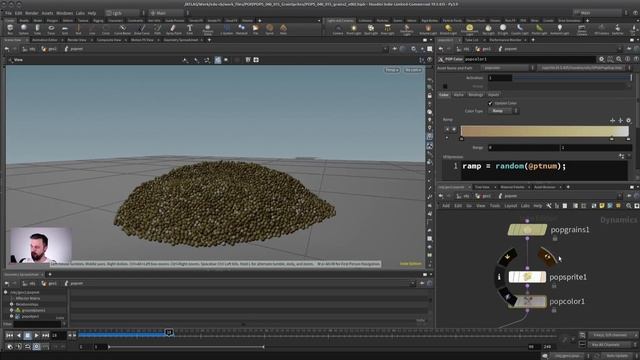
Task: Jump to the first frame
Action: [9, 336]
